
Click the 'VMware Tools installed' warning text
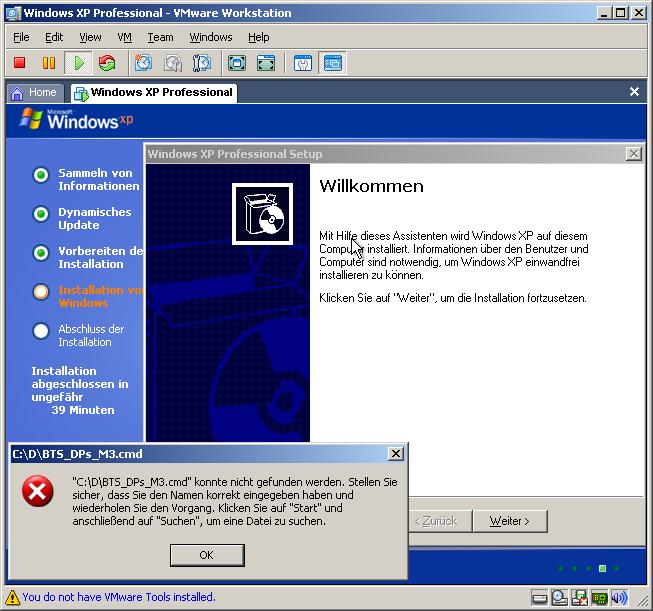119,597
